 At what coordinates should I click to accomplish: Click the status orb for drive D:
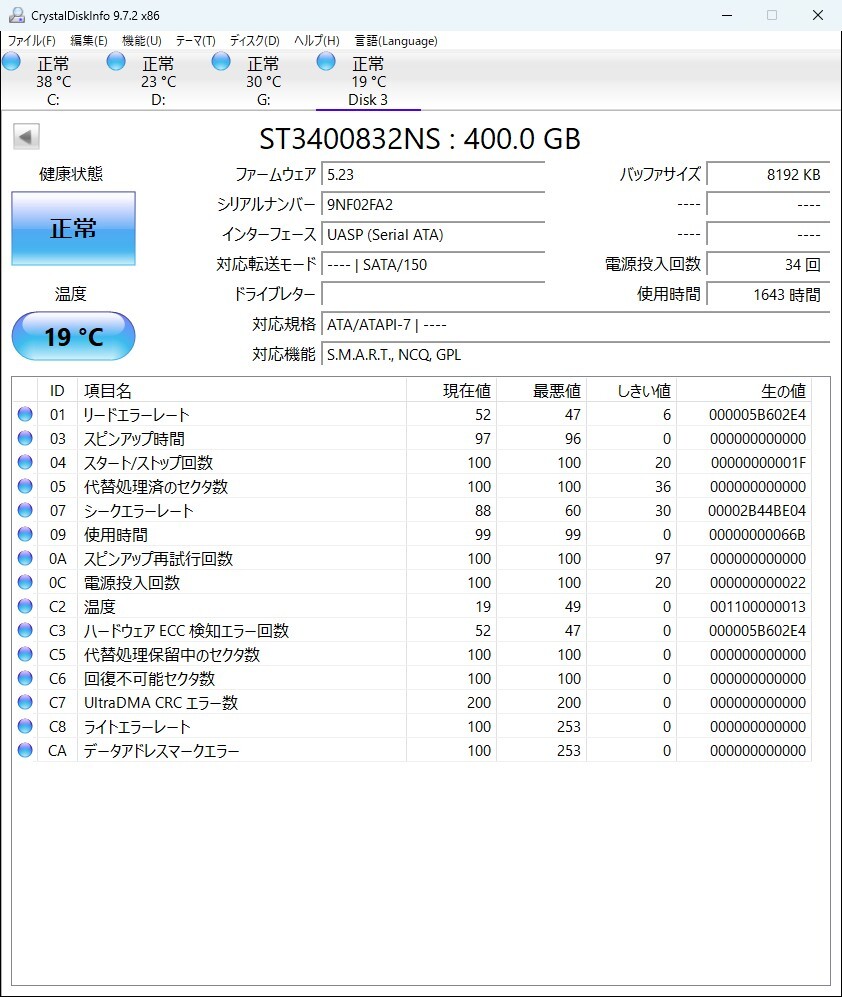pos(116,62)
